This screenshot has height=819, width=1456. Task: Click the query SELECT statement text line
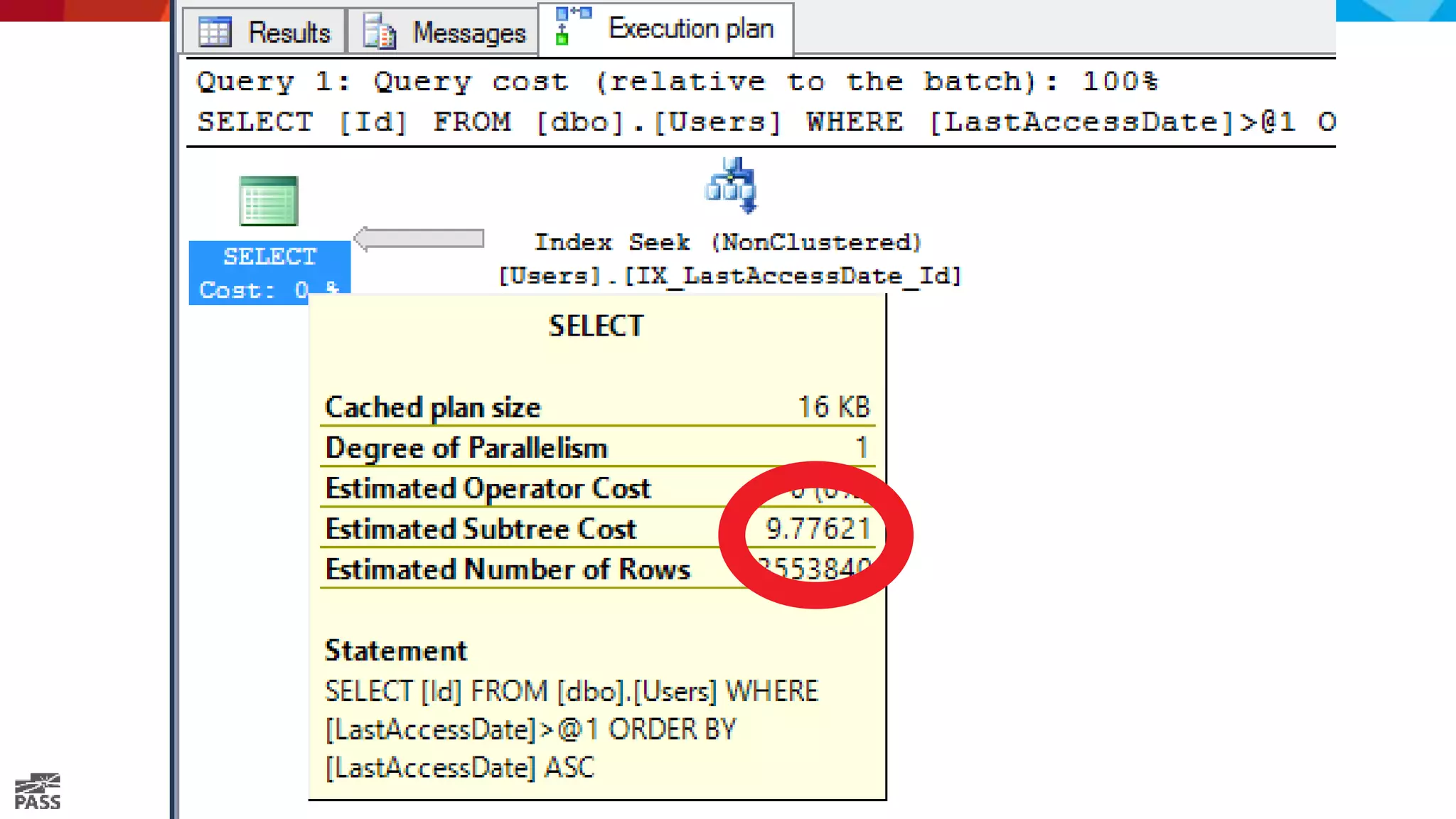(765, 122)
